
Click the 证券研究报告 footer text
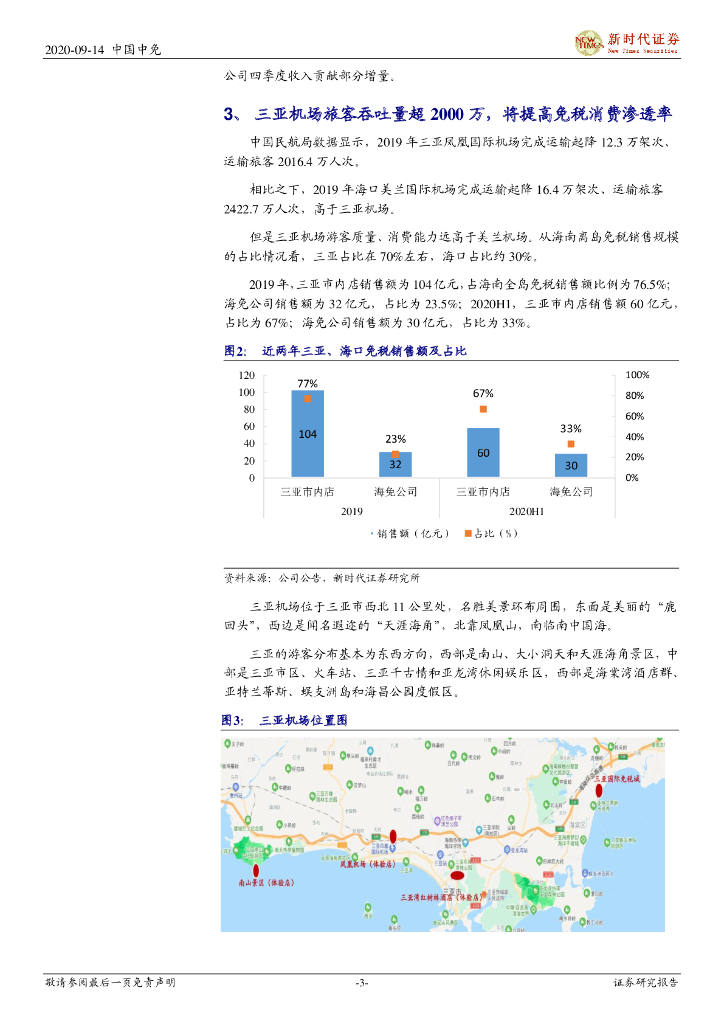coord(646,982)
